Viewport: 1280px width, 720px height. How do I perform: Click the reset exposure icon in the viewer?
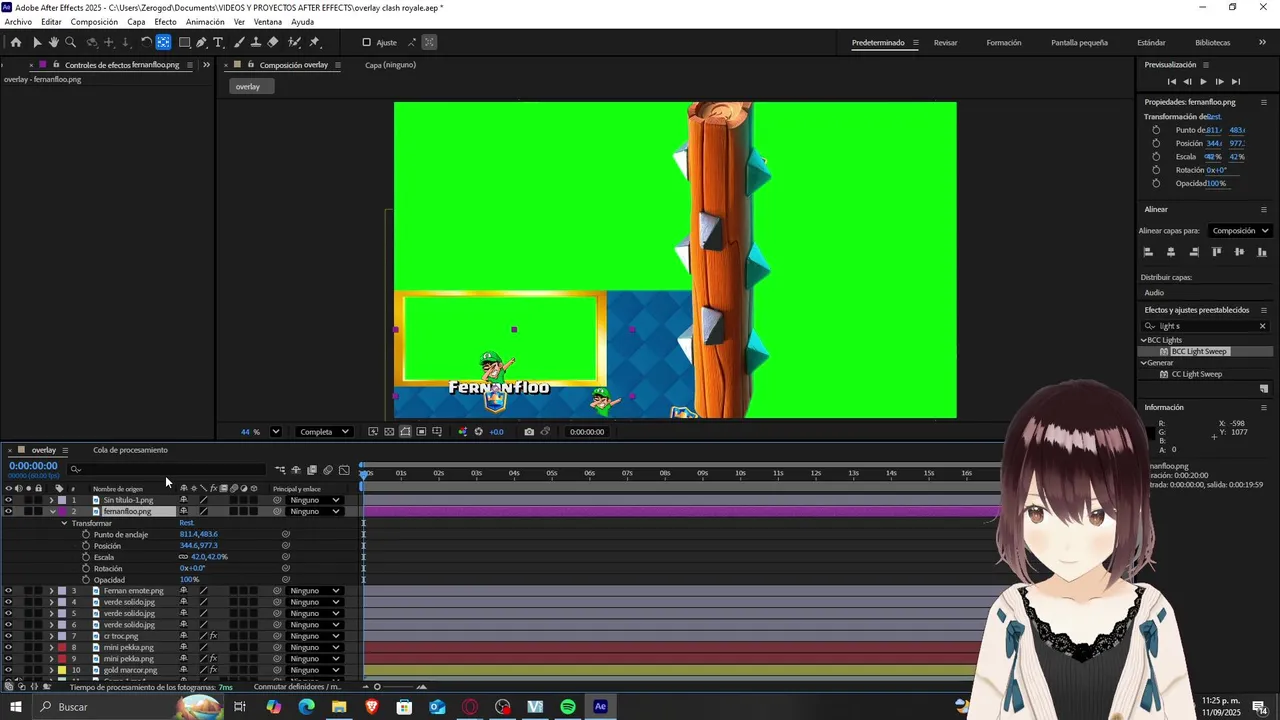[x=478, y=432]
